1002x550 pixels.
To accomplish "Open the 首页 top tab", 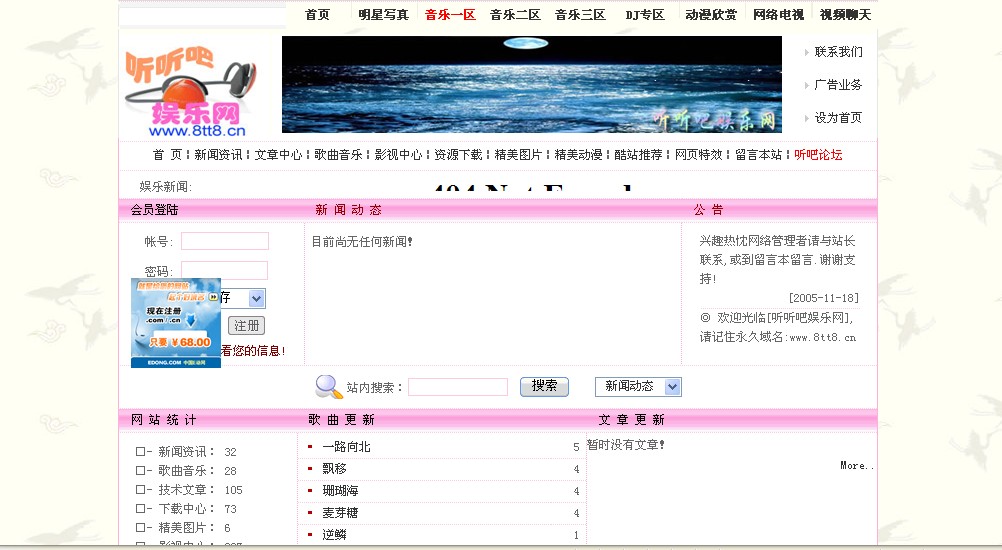I will coord(318,14).
